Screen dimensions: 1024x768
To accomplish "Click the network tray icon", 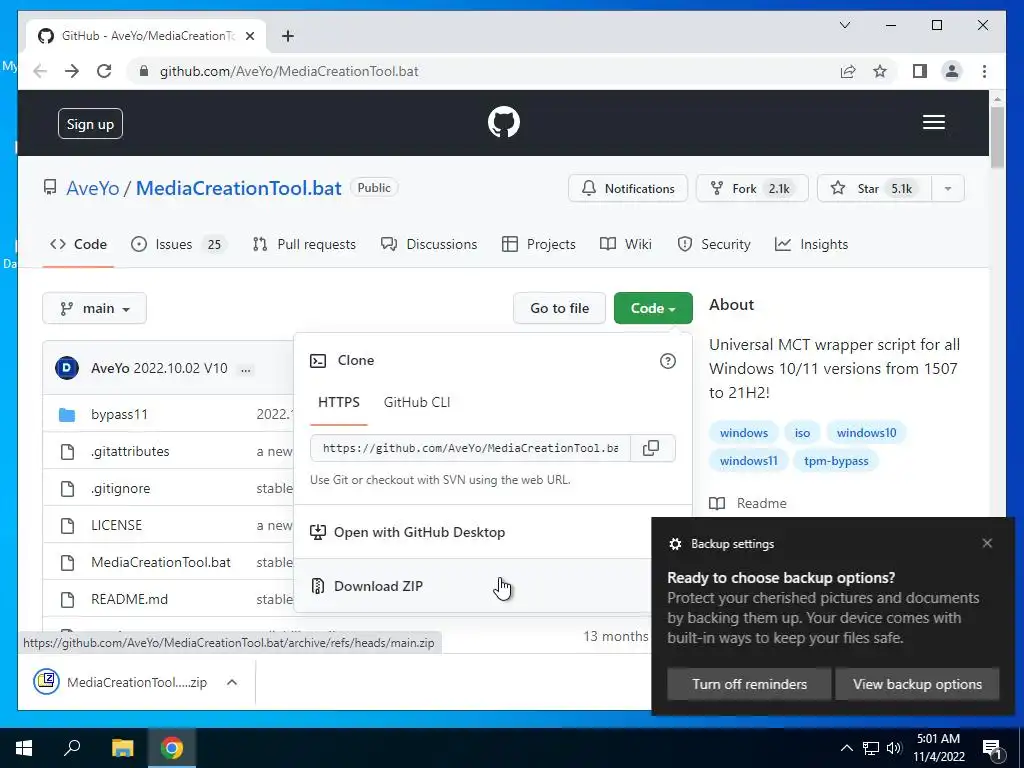I will pyautogui.click(x=871, y=748).
